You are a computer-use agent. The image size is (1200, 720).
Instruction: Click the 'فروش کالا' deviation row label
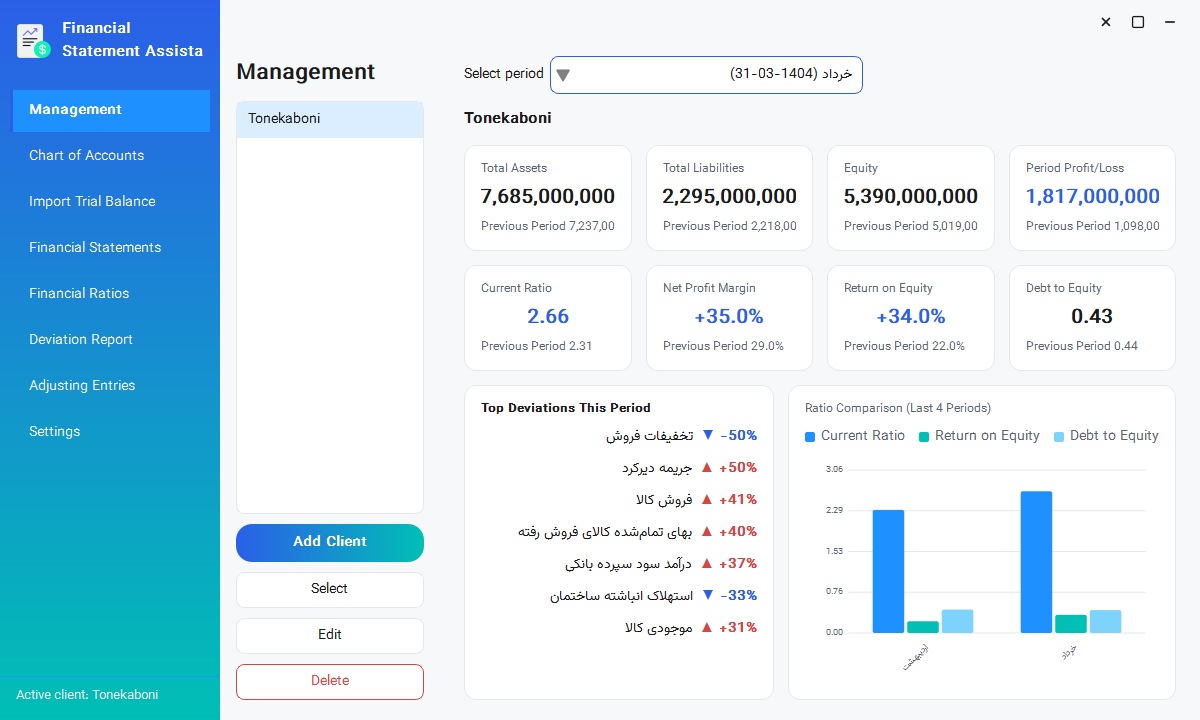pos(664,500)
